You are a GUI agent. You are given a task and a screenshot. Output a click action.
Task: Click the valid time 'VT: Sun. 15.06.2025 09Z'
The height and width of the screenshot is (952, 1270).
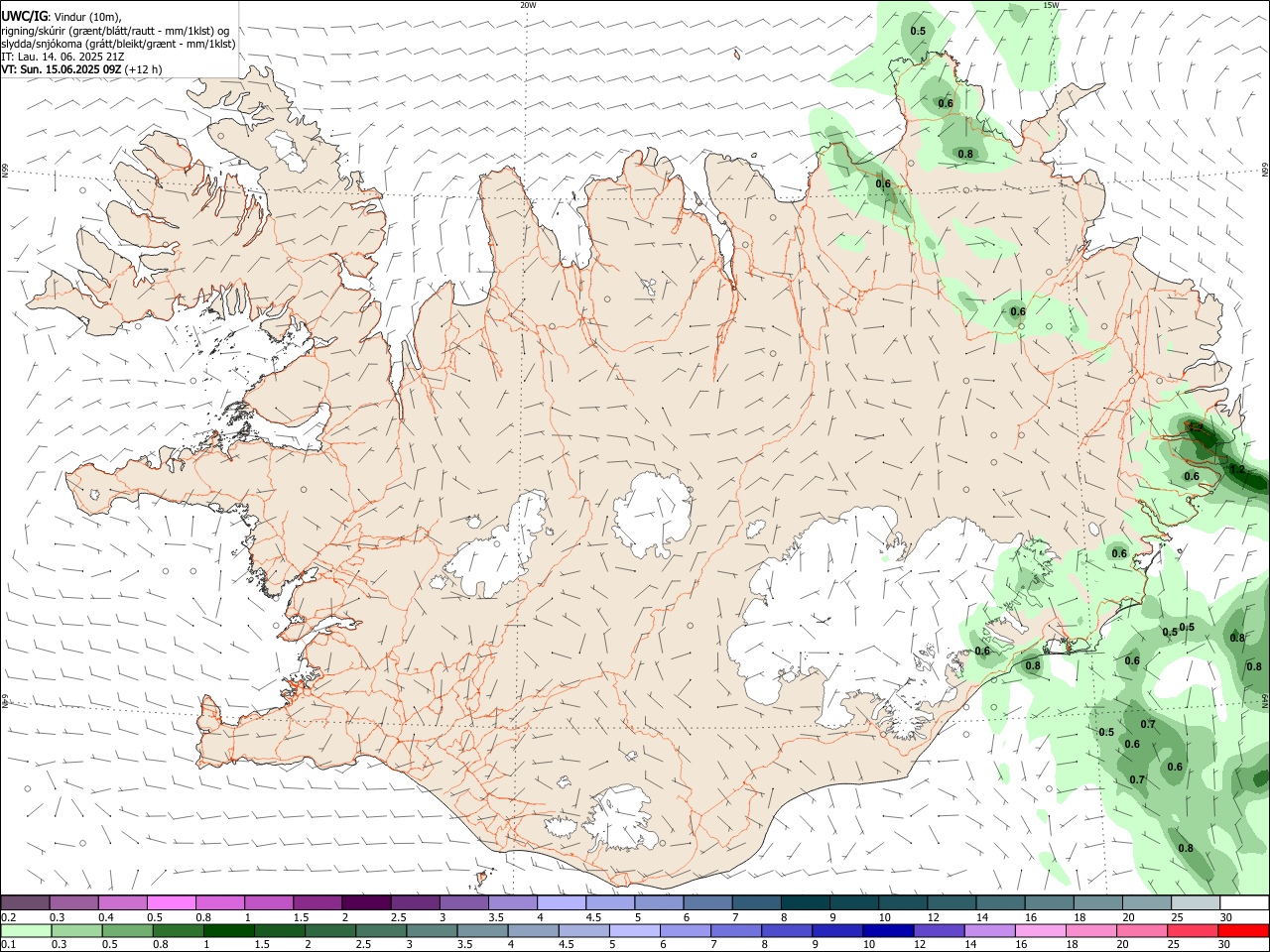pyautogui.click(x=62, y=69)
